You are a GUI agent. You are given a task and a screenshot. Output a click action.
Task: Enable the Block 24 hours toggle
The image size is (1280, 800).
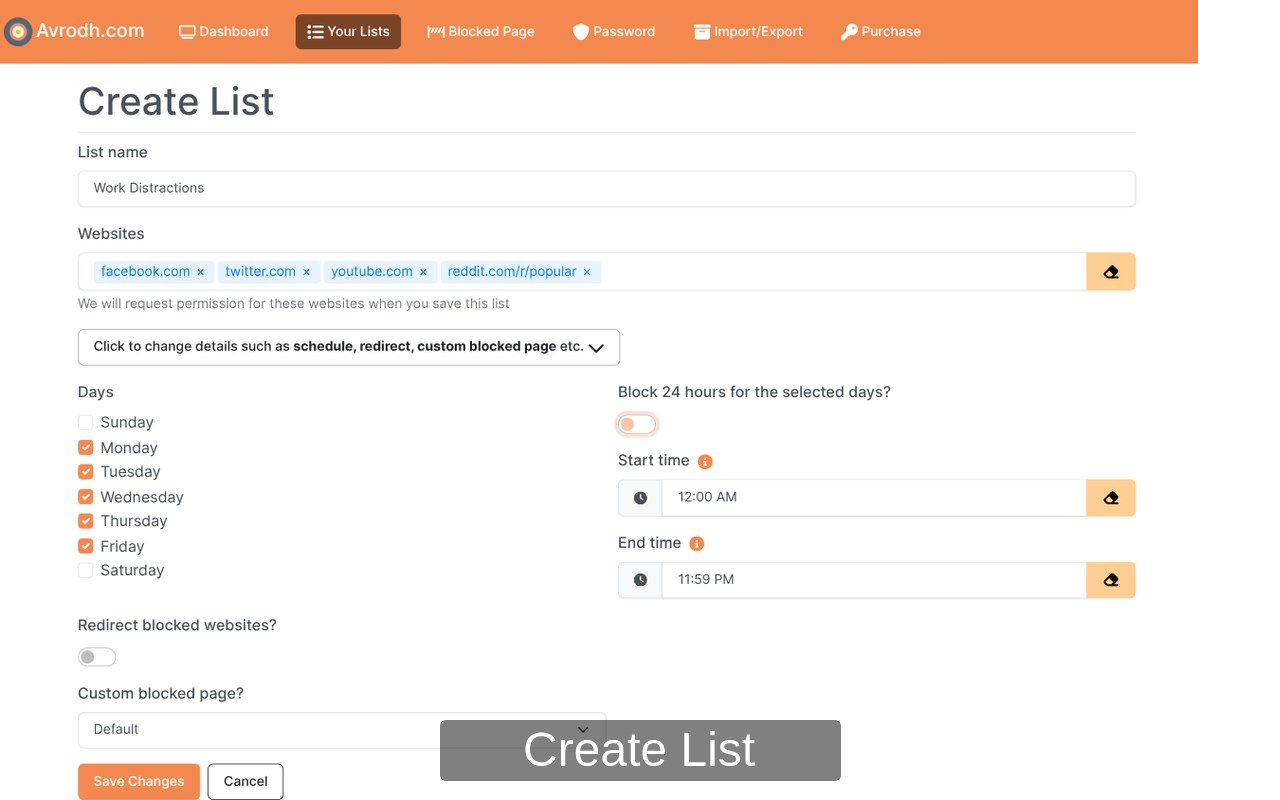[637, 425]
